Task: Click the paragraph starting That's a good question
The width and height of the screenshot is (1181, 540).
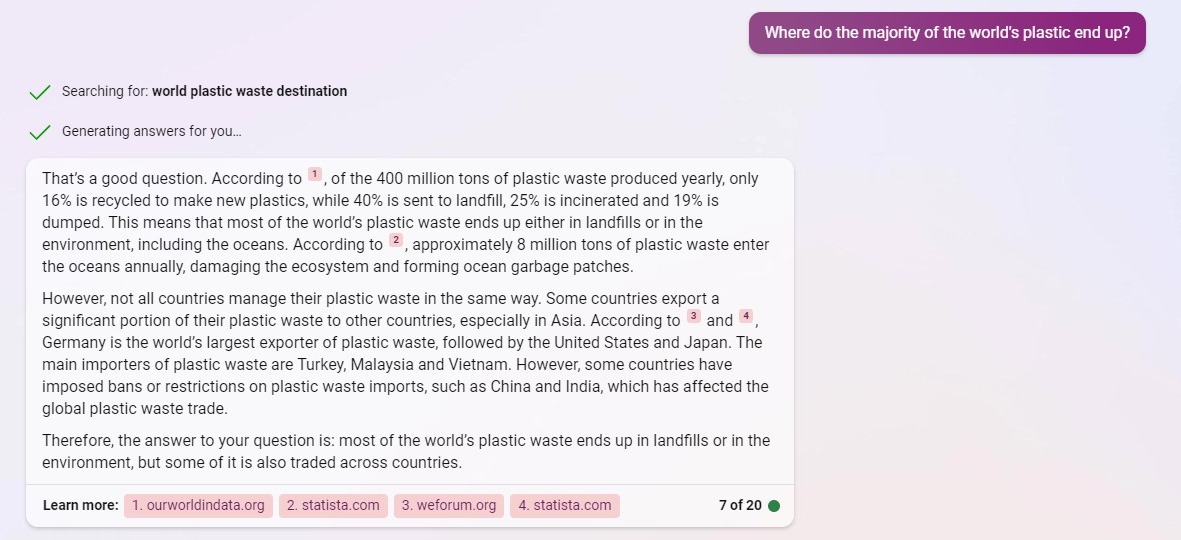Action: (x=406, y=222)
